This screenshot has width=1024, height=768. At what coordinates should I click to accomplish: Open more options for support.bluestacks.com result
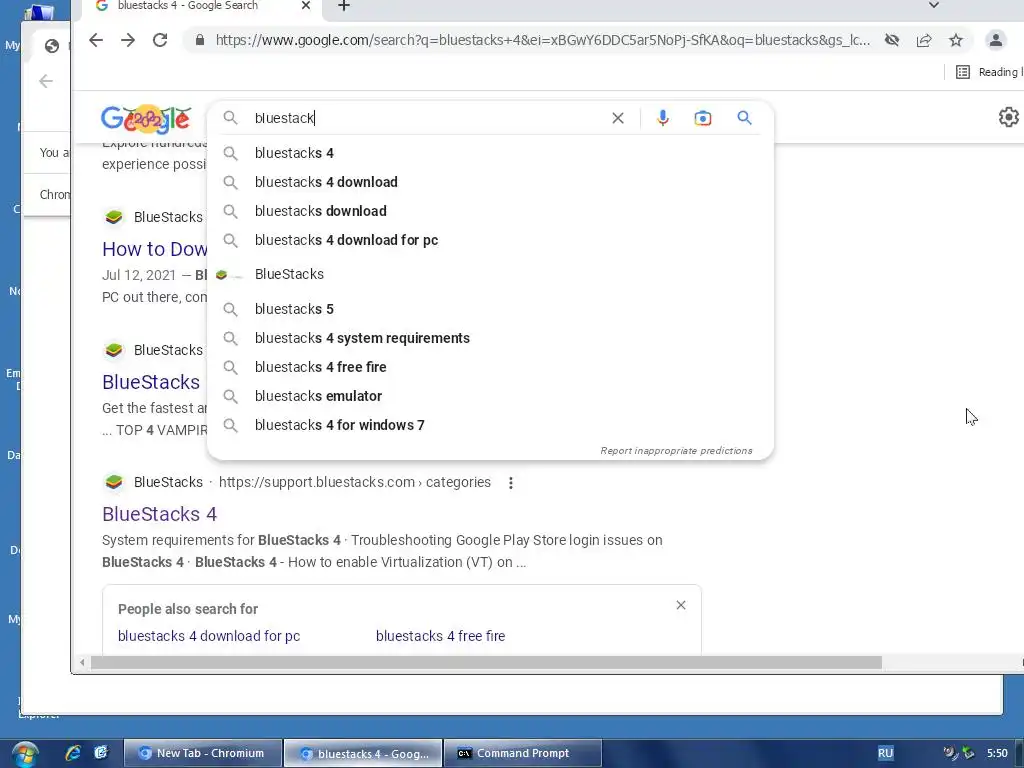[511, 483]
